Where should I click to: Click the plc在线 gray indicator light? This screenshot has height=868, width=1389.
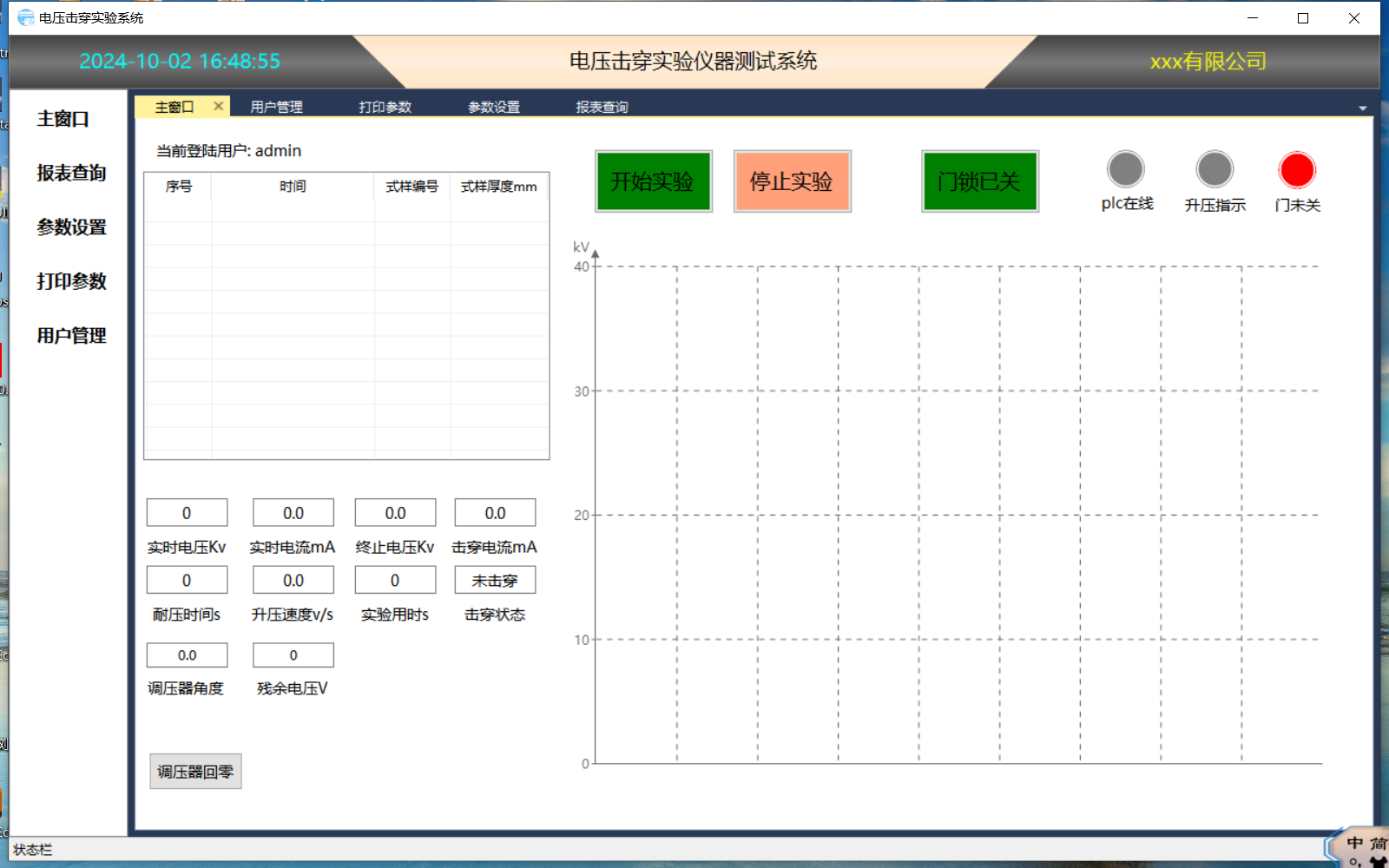[1126, 169]
